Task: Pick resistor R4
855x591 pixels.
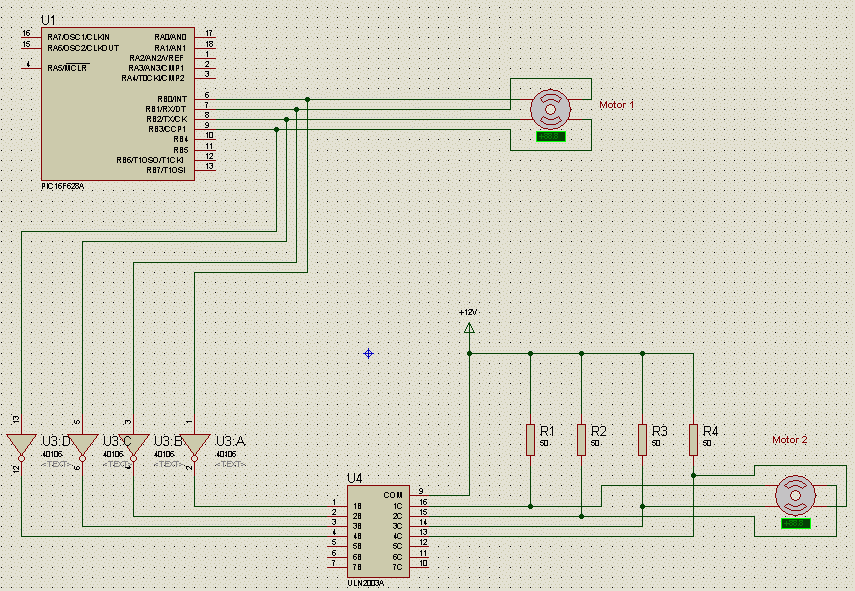Action: 693,439
